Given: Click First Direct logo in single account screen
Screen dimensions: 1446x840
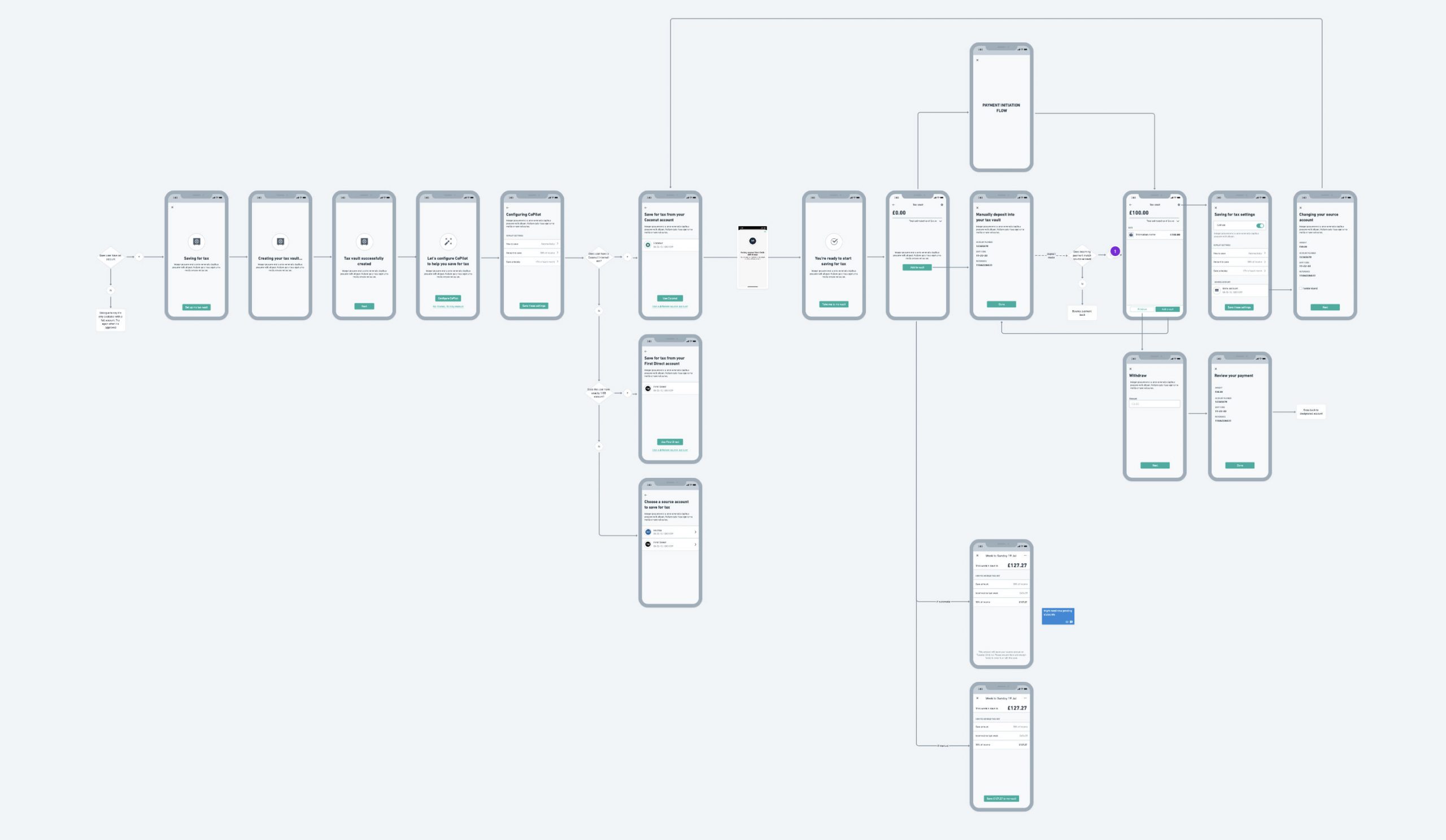Looking at the screenshot, I should (648, 389).
